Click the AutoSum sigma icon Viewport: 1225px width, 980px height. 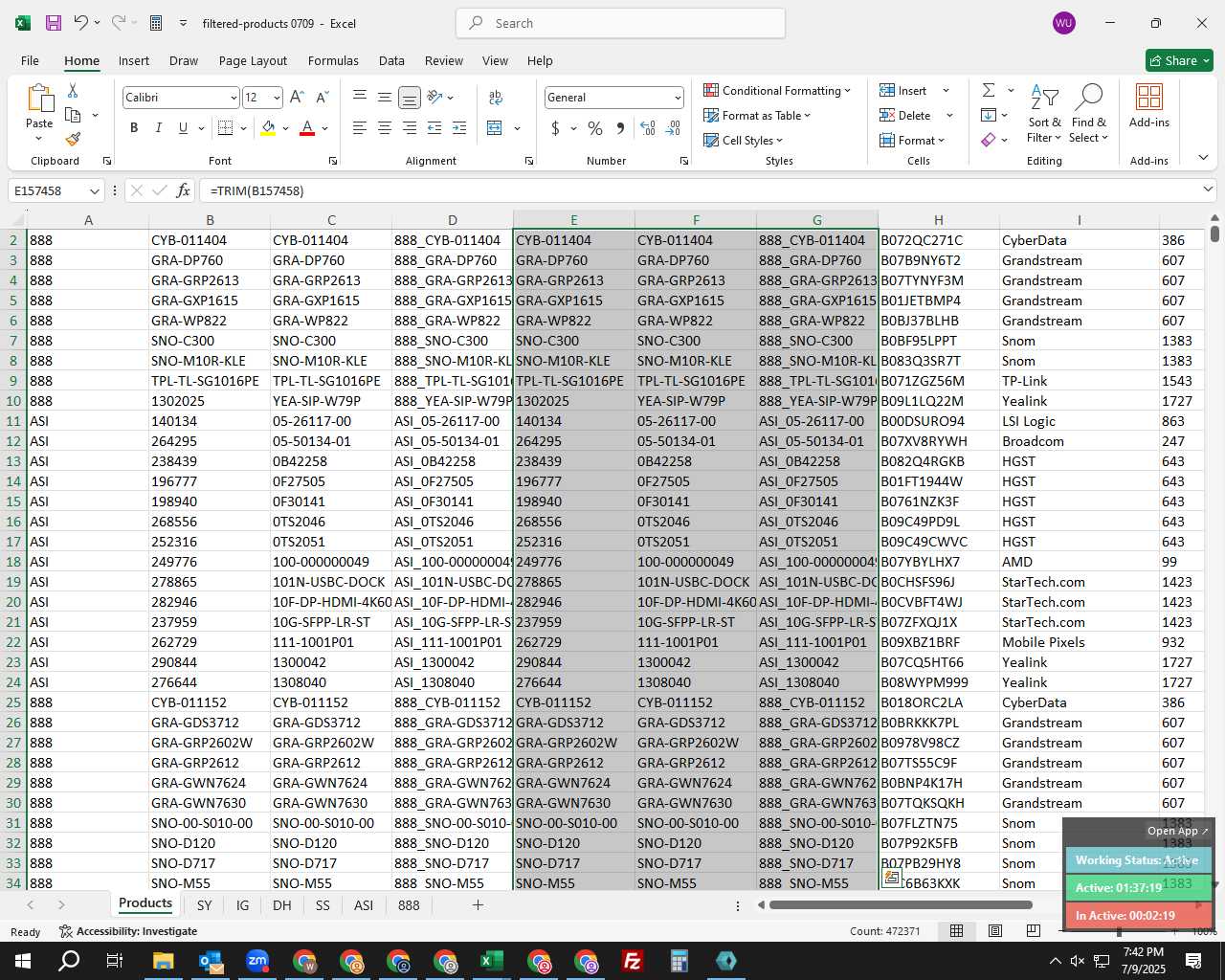989,90
